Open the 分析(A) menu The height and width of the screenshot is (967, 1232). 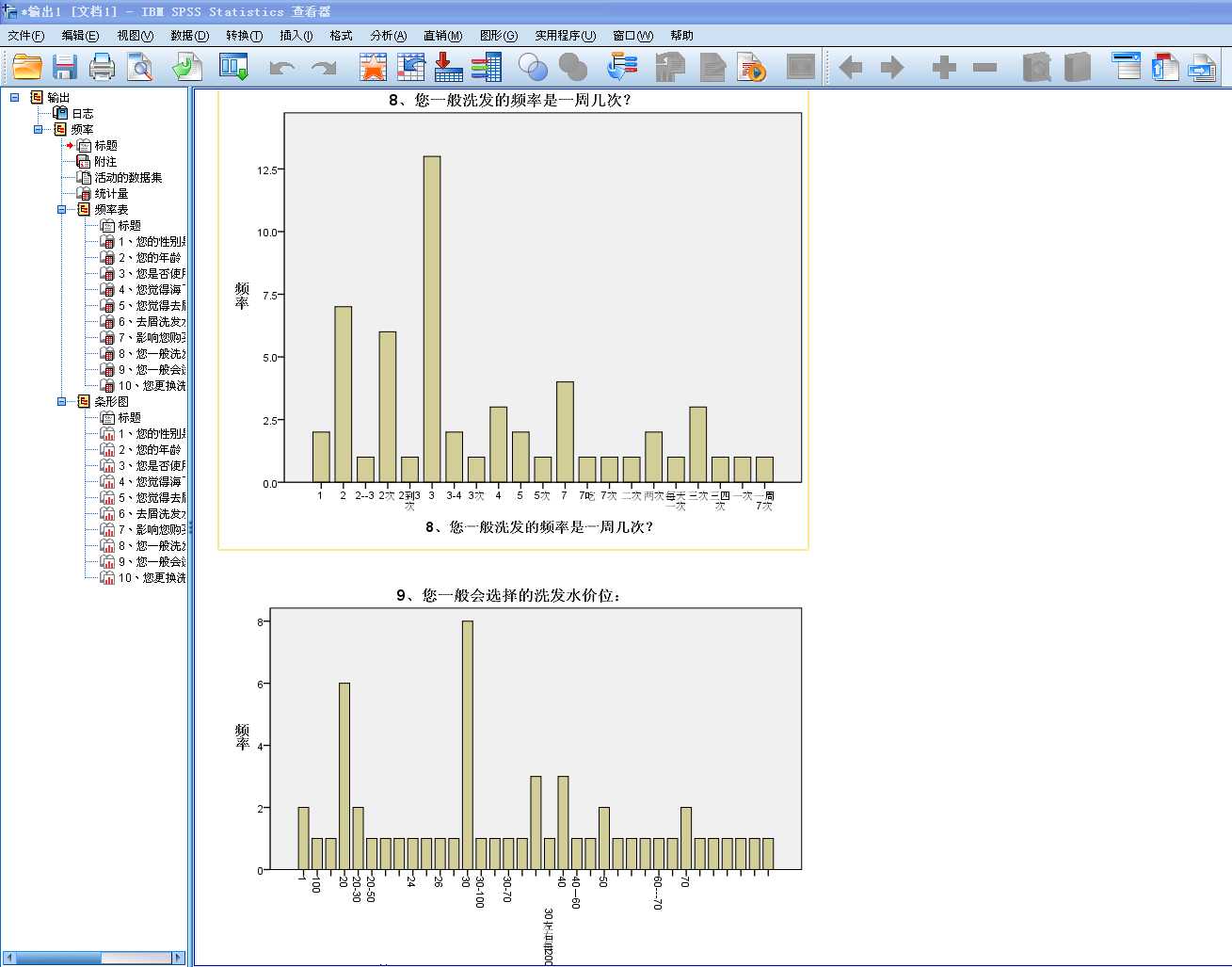coord(388,36)
